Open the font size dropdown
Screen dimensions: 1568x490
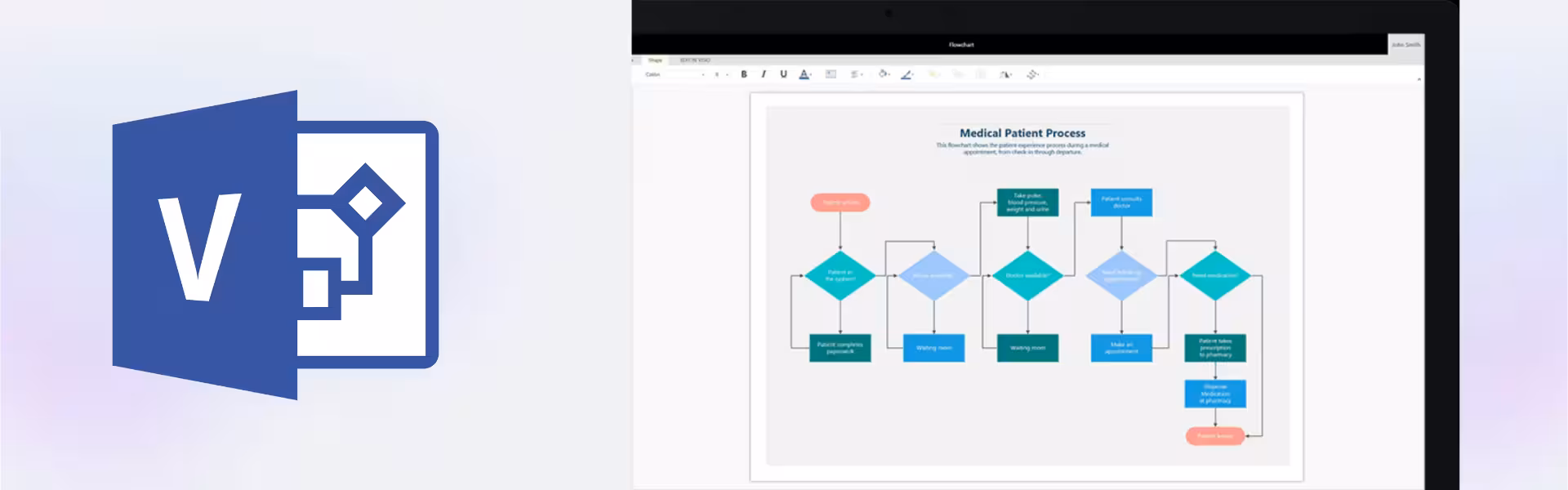point(721,74)
